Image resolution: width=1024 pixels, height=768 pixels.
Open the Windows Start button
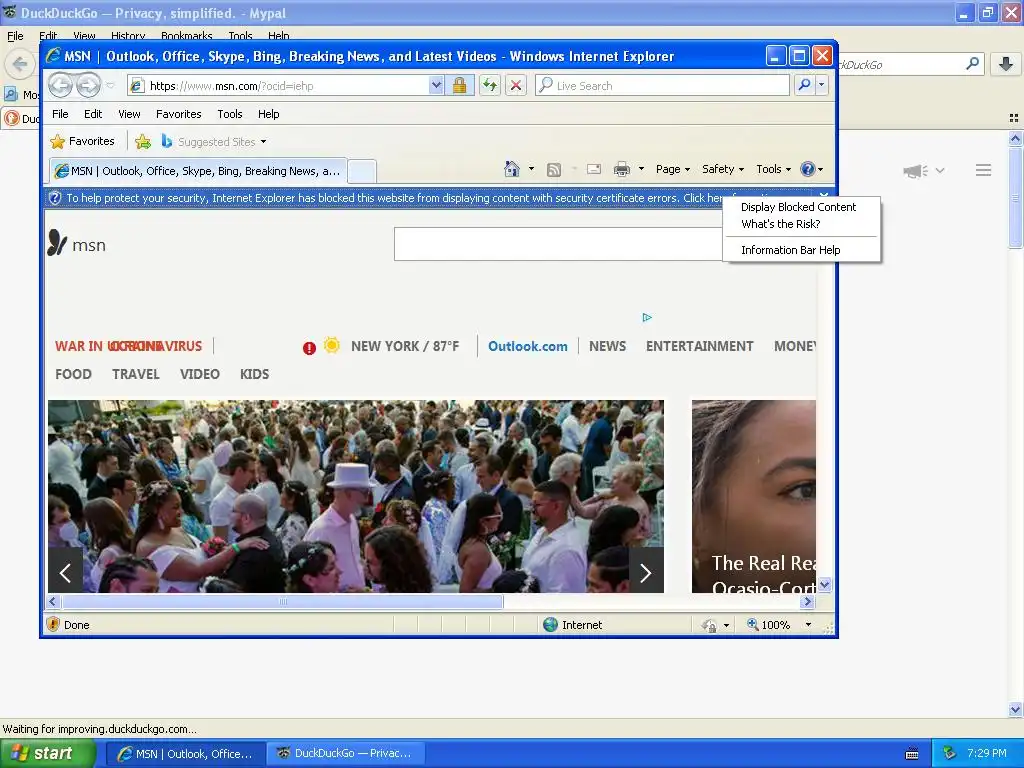(x=47, y=754)
